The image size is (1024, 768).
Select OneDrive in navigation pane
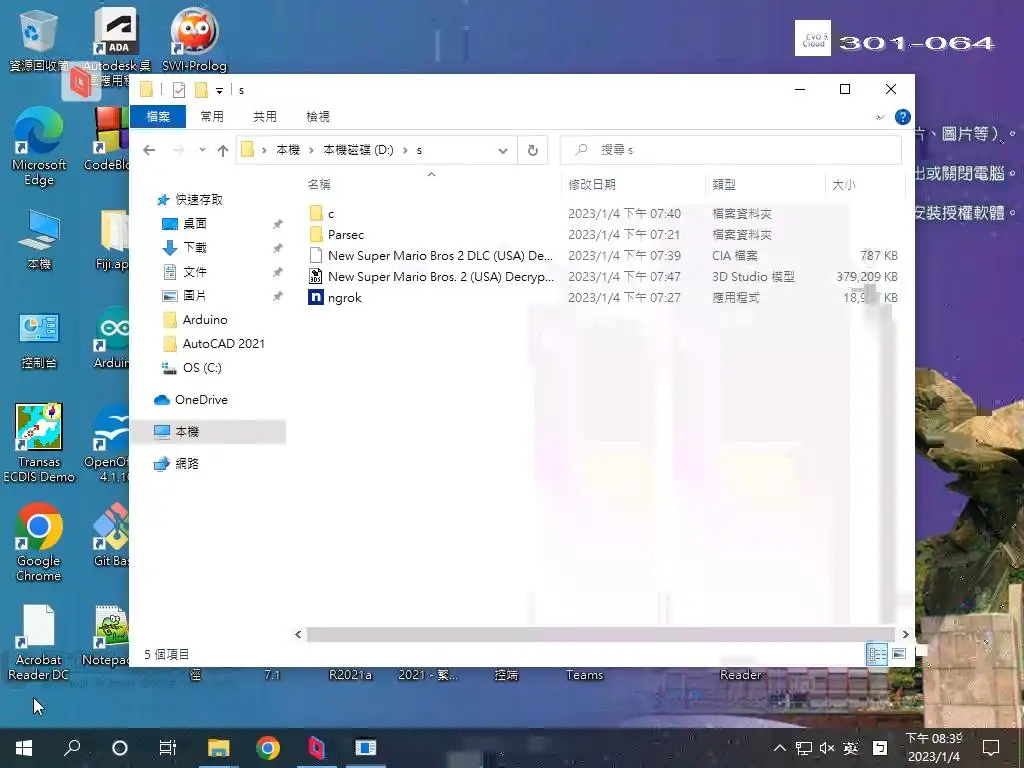tap(201, 400)
